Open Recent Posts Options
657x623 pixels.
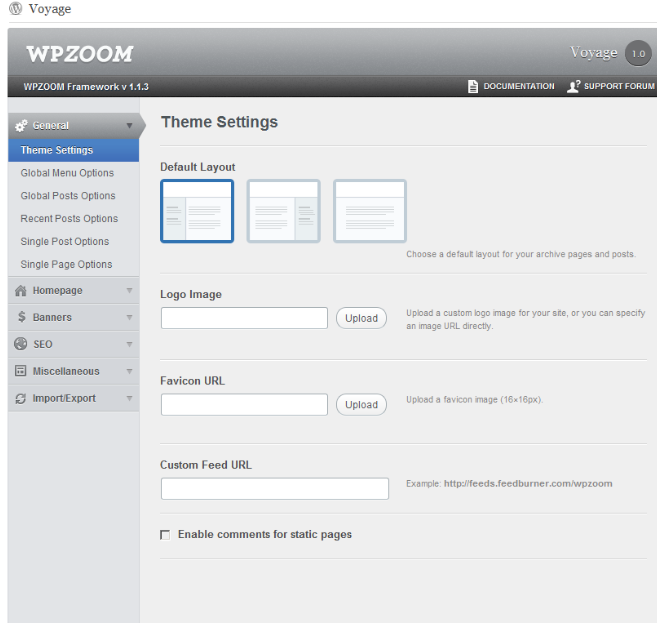click(x=69, y=219)
